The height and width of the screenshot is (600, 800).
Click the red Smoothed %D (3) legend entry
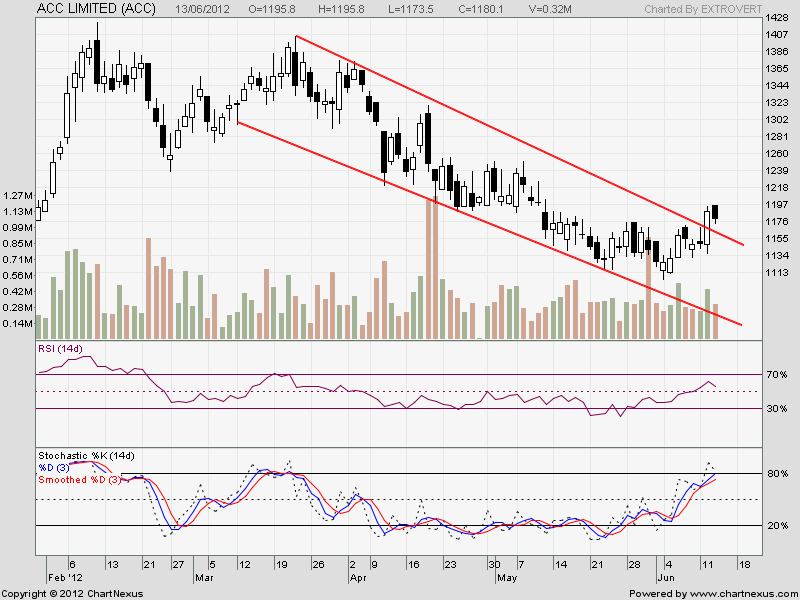pos(79,480)
